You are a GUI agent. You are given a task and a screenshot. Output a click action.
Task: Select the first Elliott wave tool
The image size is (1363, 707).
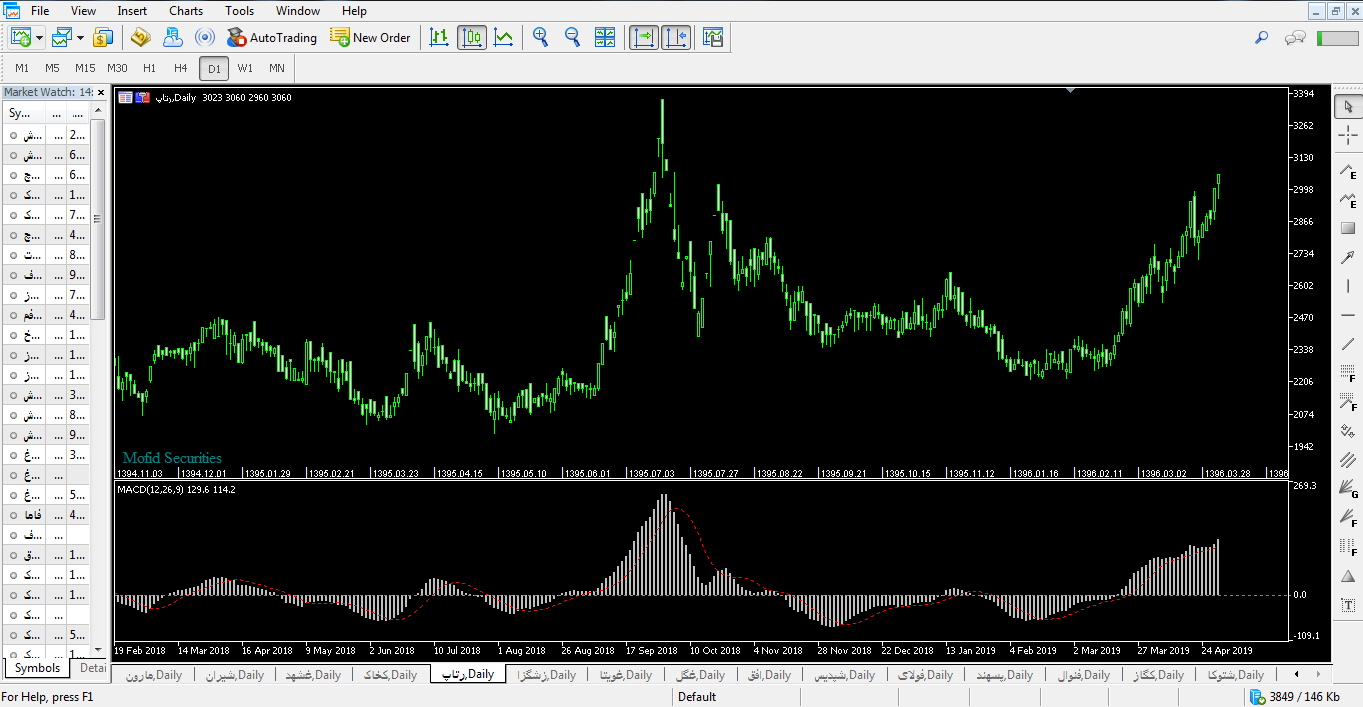point(1348,170)
